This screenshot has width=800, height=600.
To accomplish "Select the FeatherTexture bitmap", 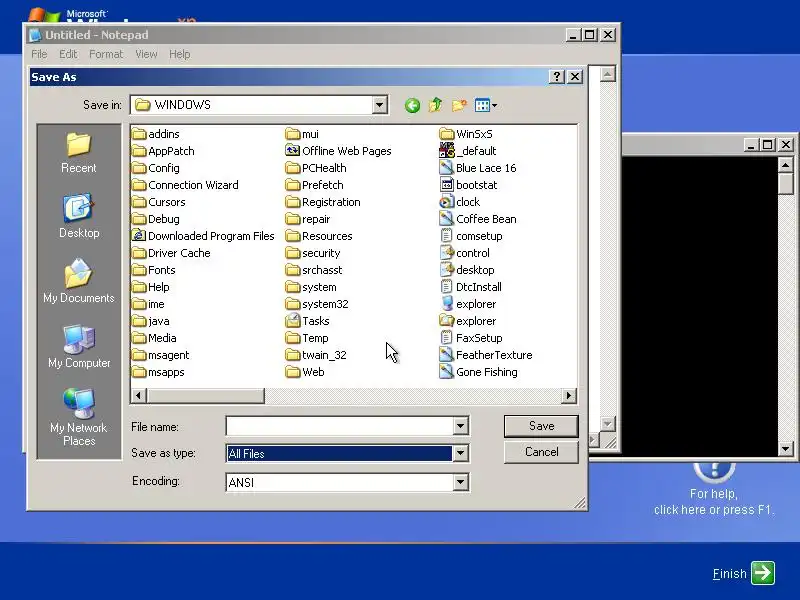I will [486, 355].
